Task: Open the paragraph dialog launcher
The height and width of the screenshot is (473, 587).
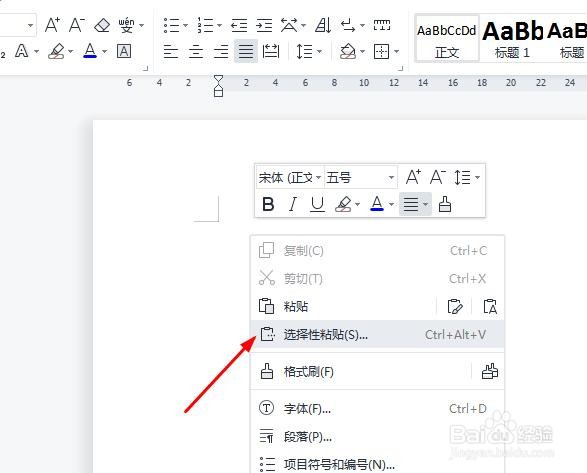Action: (400, 69)
